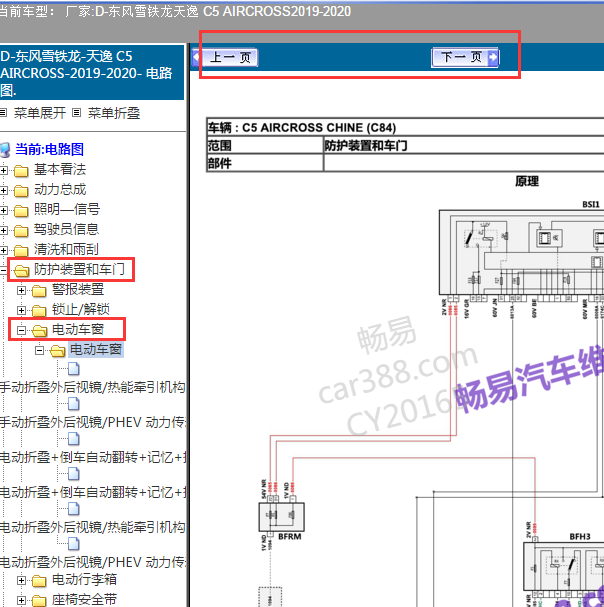
Task: Expand all menus via 菜单展开
Action: [x=39, y=113]
